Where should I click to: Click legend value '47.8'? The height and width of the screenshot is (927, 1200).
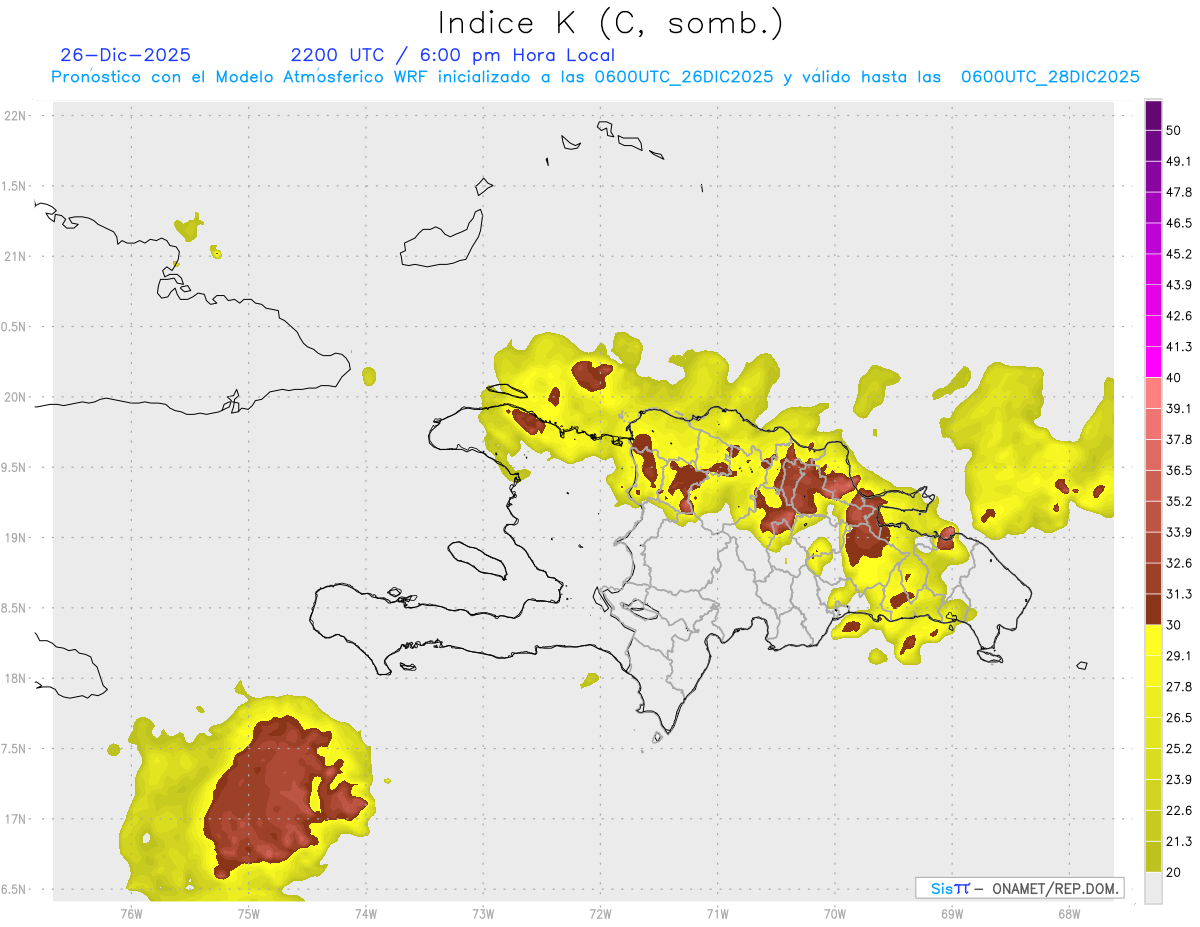point(1179,192)
